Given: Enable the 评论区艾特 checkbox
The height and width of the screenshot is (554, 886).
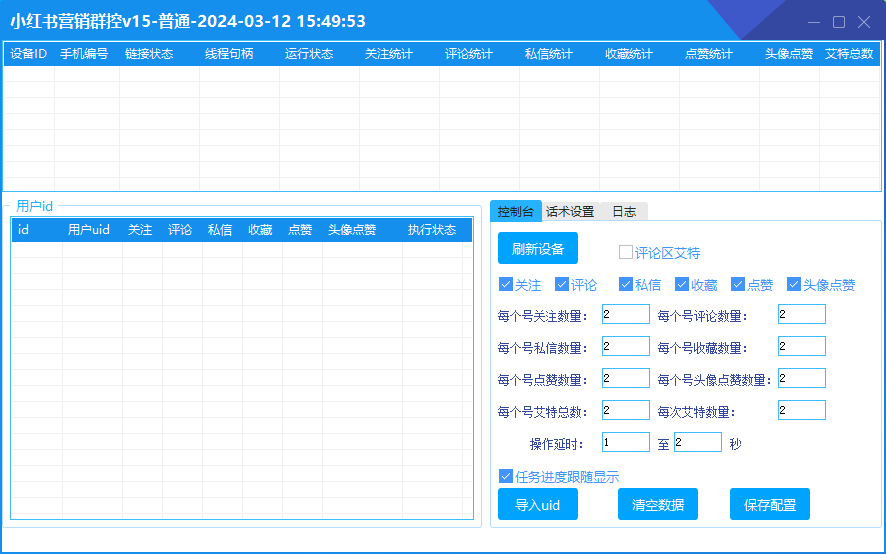Looking at the screenshot, I should click(x=626, y=253).
